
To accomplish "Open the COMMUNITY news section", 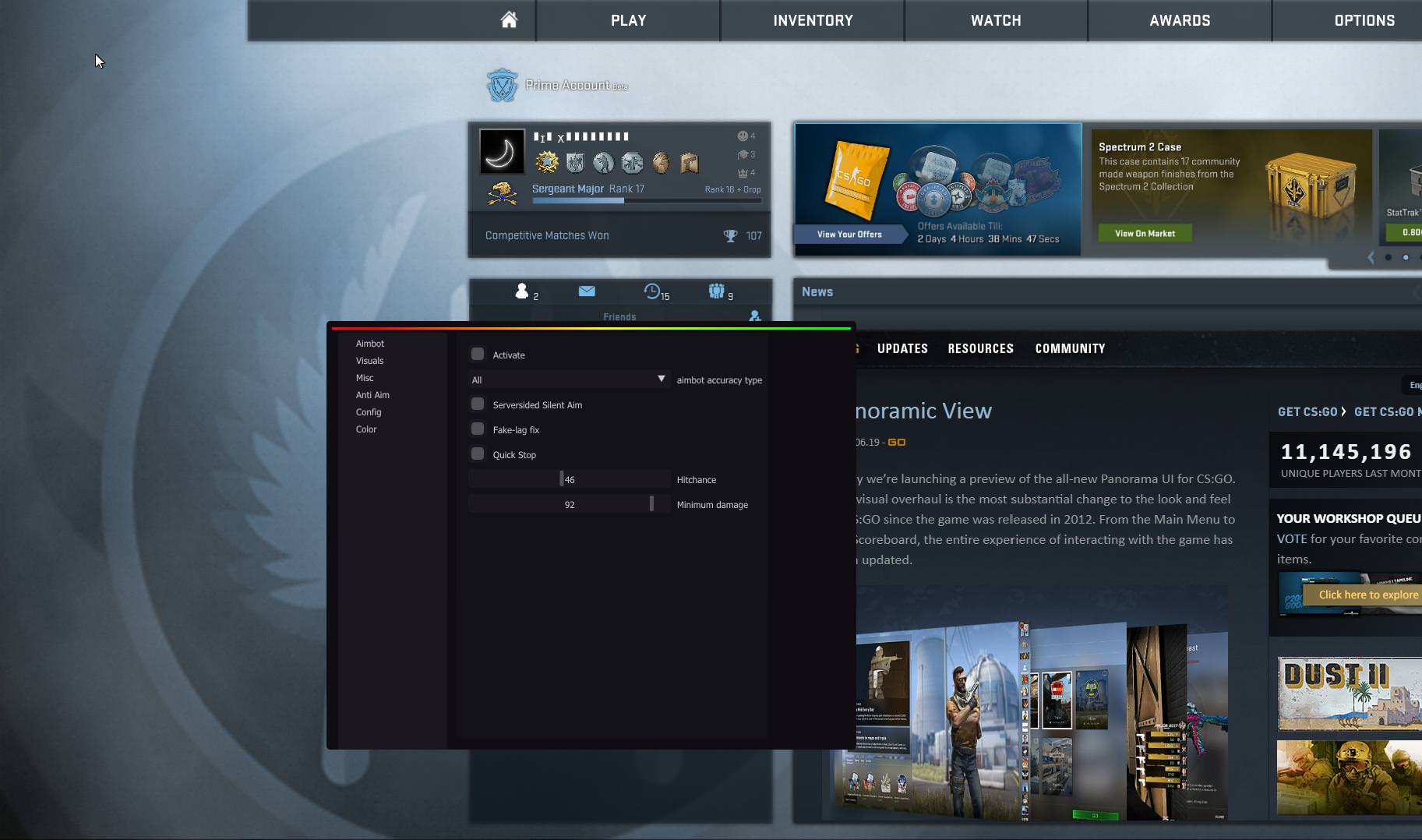I will point(1070,348).
